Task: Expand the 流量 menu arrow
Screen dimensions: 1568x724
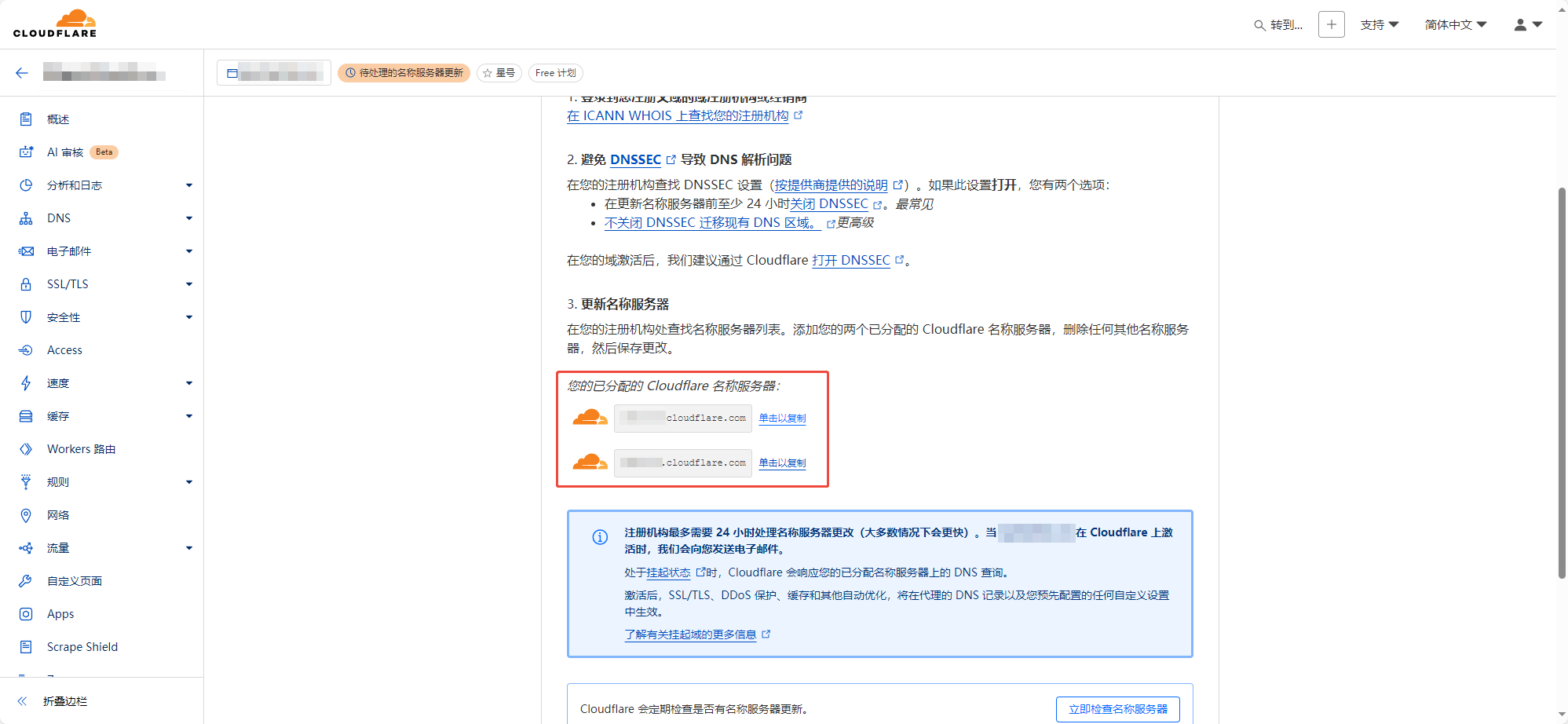Action: click(189, 548)
